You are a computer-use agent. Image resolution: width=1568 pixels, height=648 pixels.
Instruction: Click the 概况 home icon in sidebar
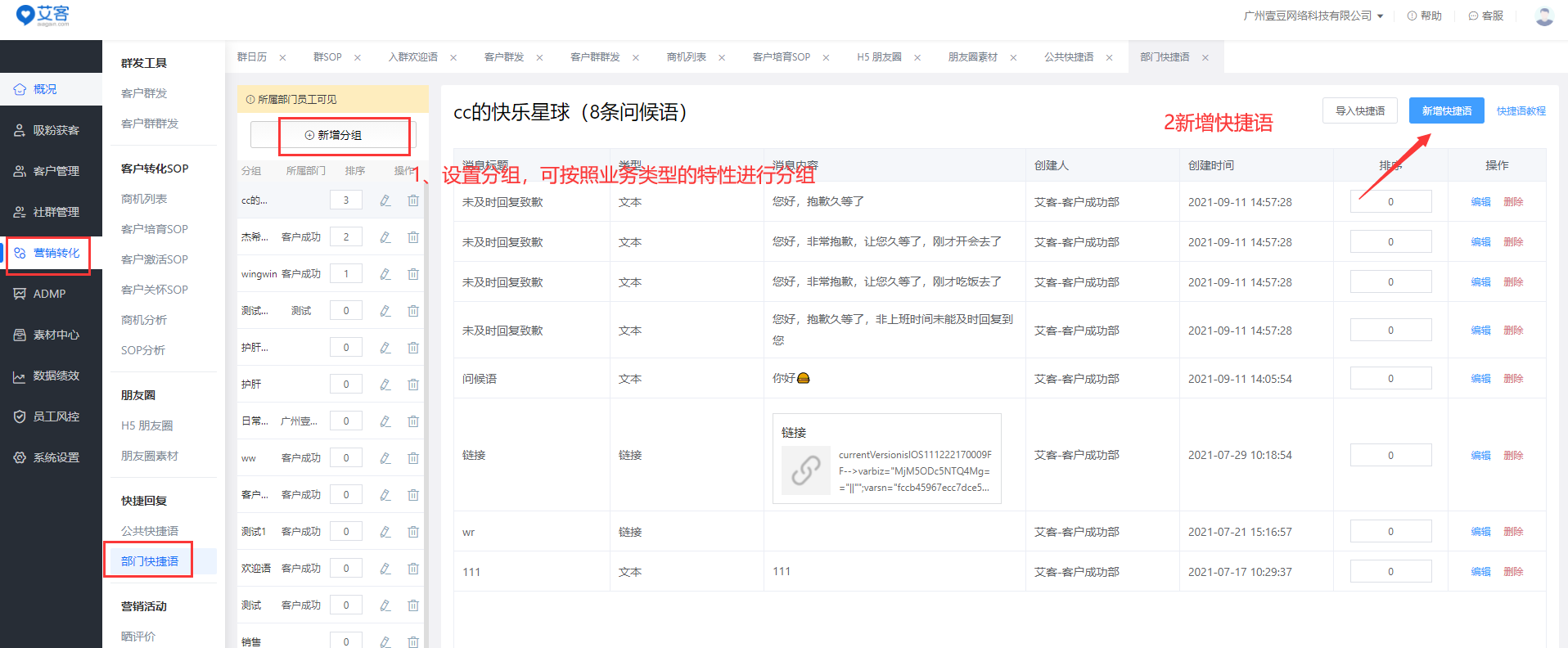(x=20, y=89)
